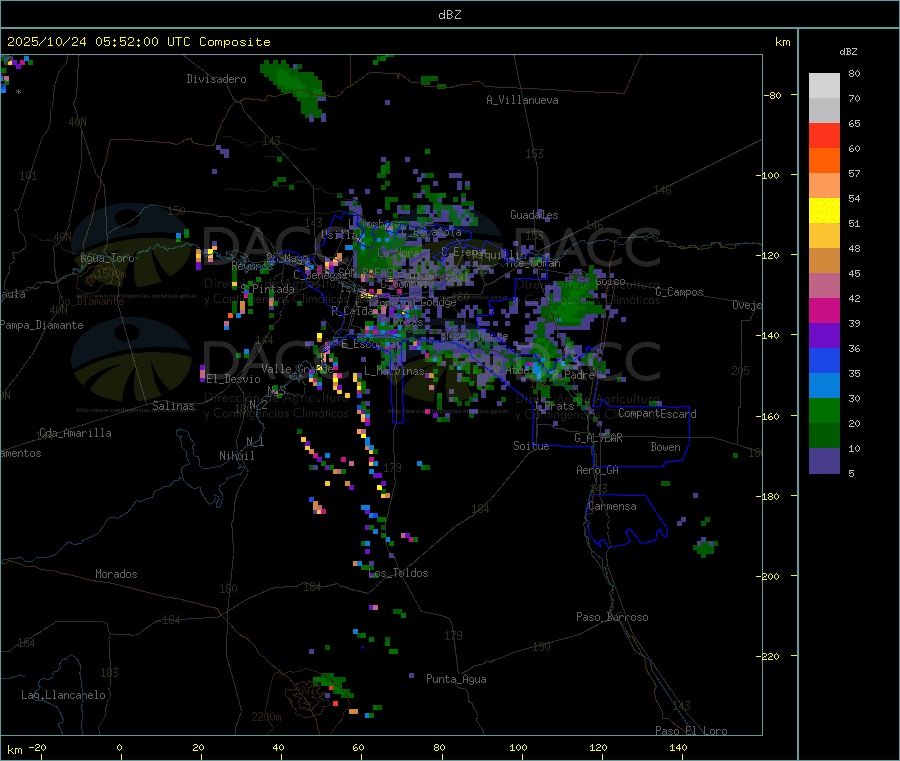900x761 pixels.
Task: Select the Pampa_Diamante label
Action: coord(41,325)
